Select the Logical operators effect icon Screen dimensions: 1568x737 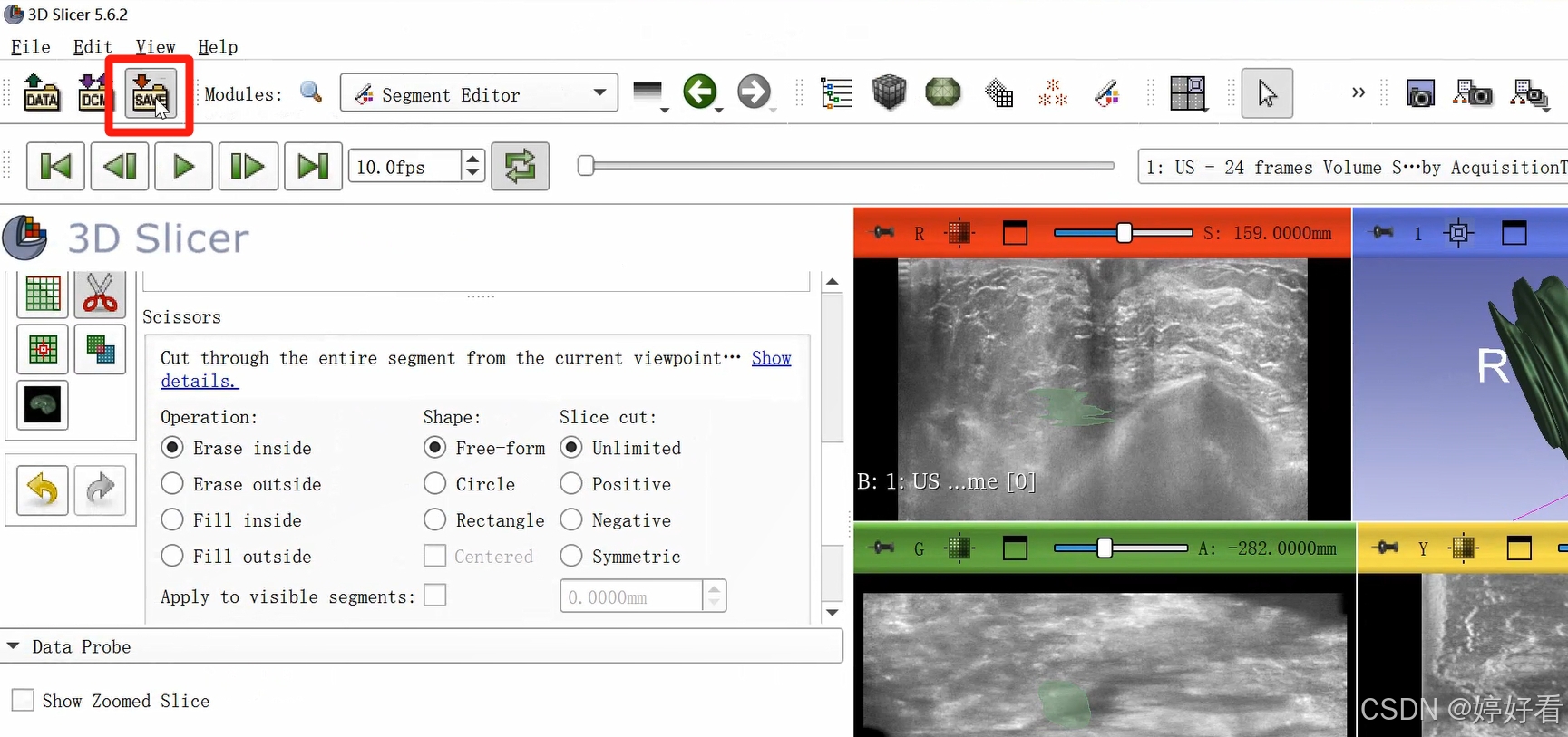[100, 349]
